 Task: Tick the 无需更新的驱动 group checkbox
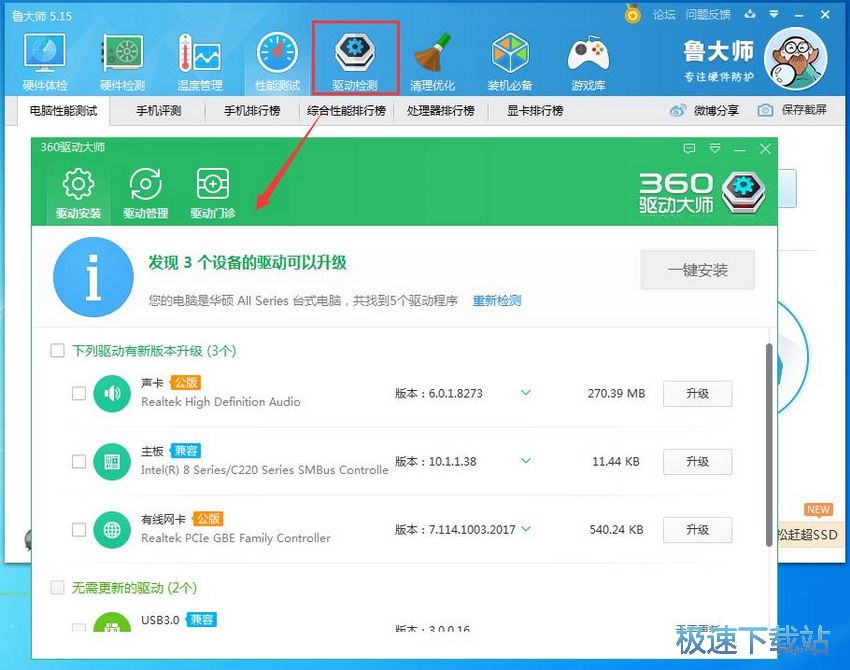[57, 588]
